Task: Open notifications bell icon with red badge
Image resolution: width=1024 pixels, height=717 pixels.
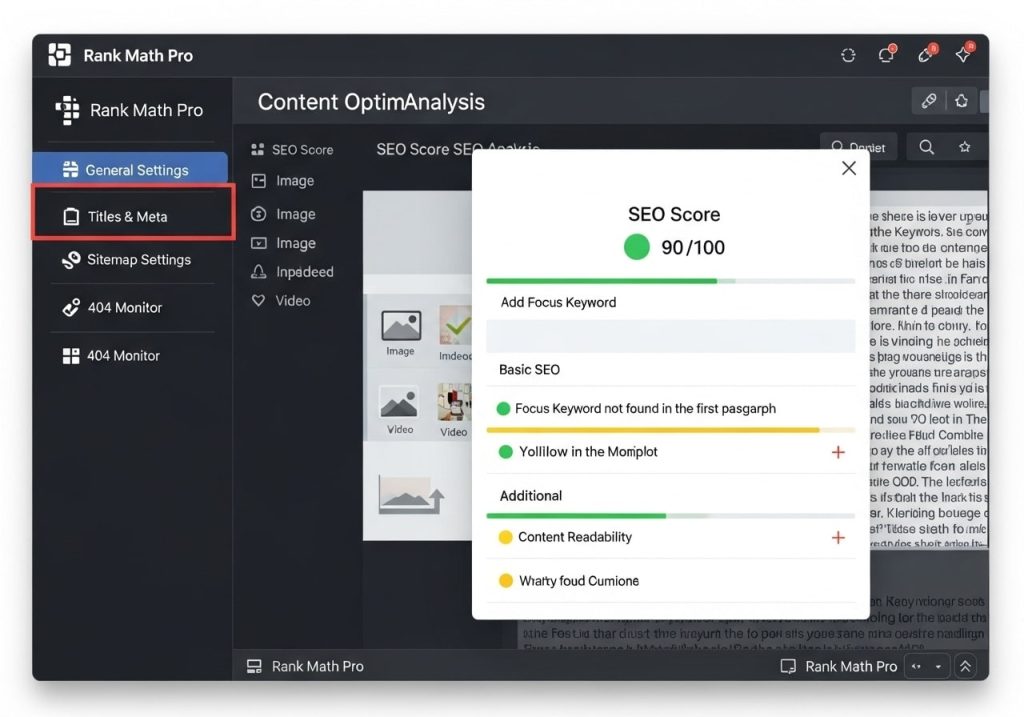Action: pyautogui.click(x=888, y=54)
